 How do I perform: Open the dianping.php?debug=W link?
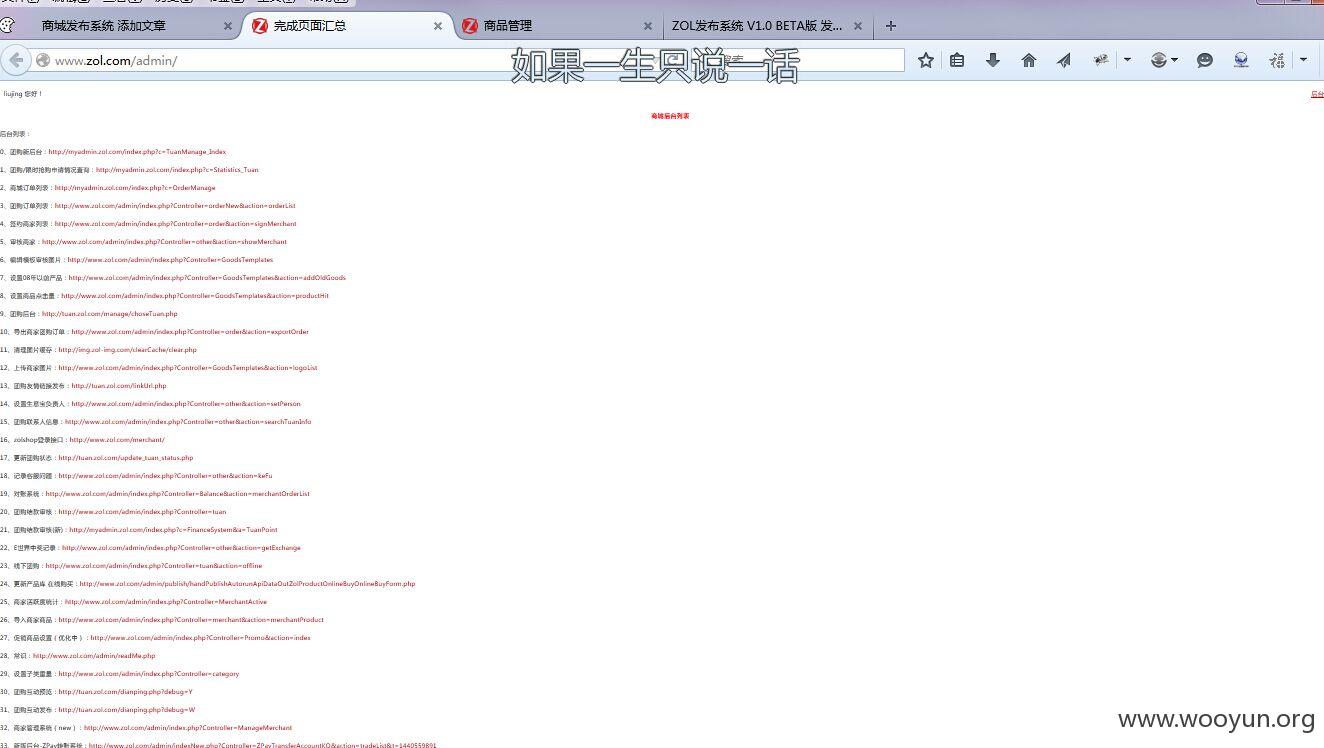[126, 710]
